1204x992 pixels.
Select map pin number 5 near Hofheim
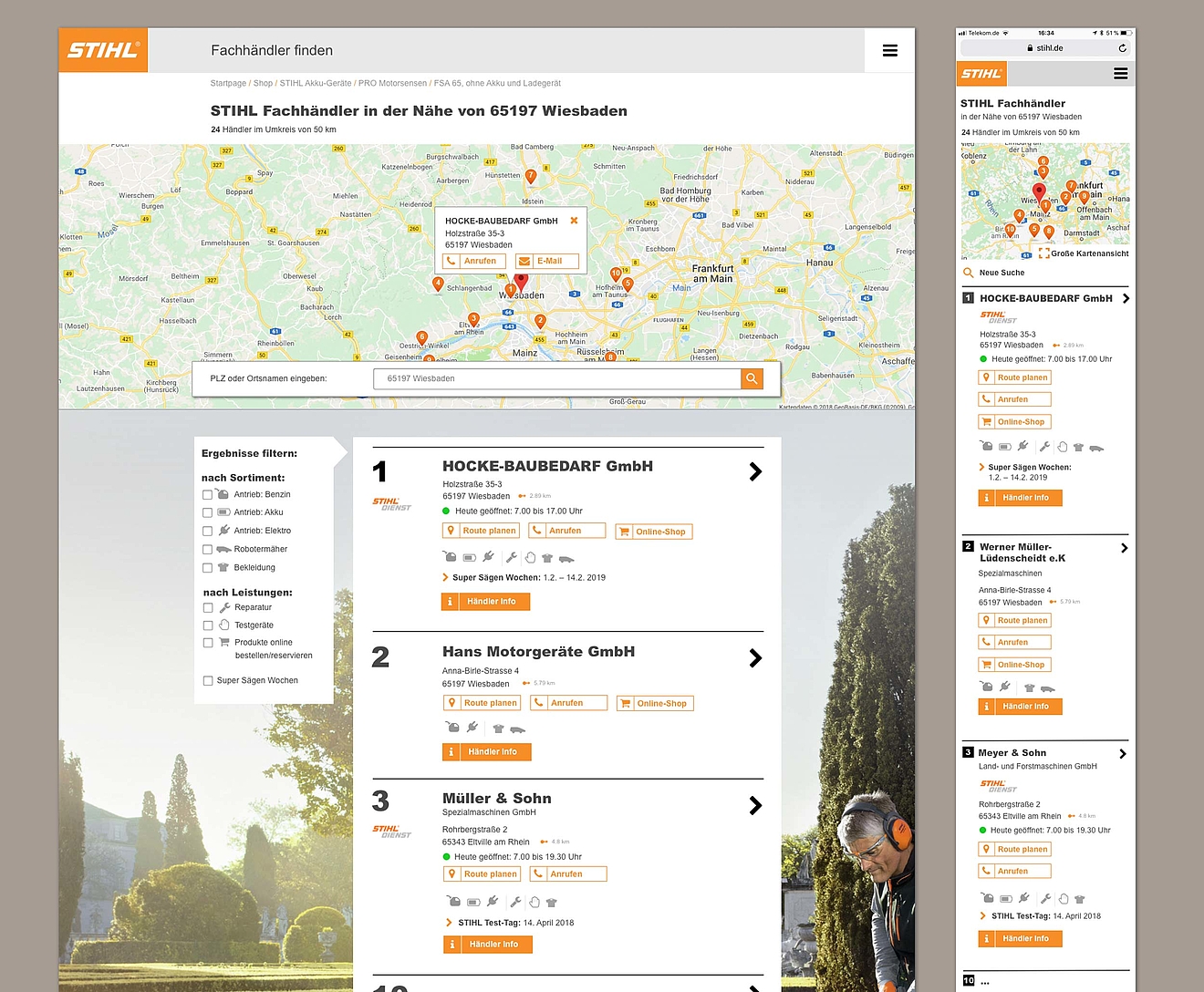tap(628, 284)
